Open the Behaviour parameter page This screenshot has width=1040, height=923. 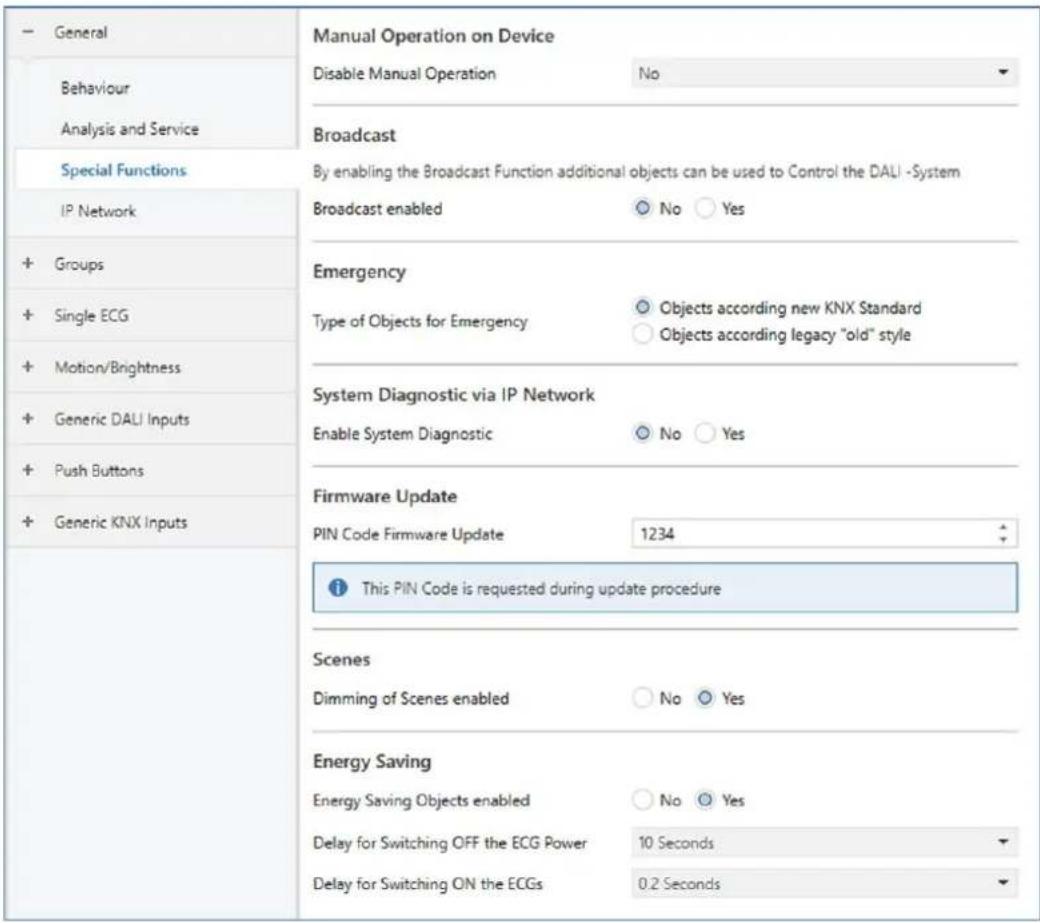click(x=95, y=88)
